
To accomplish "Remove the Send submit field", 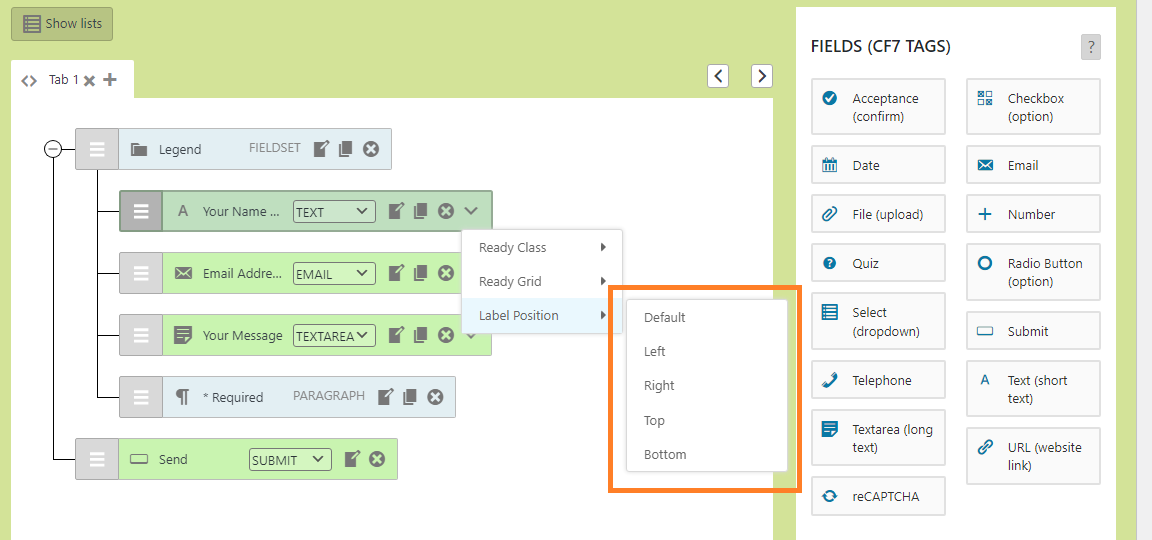I will pyautogui.click(x=377, y=459).
